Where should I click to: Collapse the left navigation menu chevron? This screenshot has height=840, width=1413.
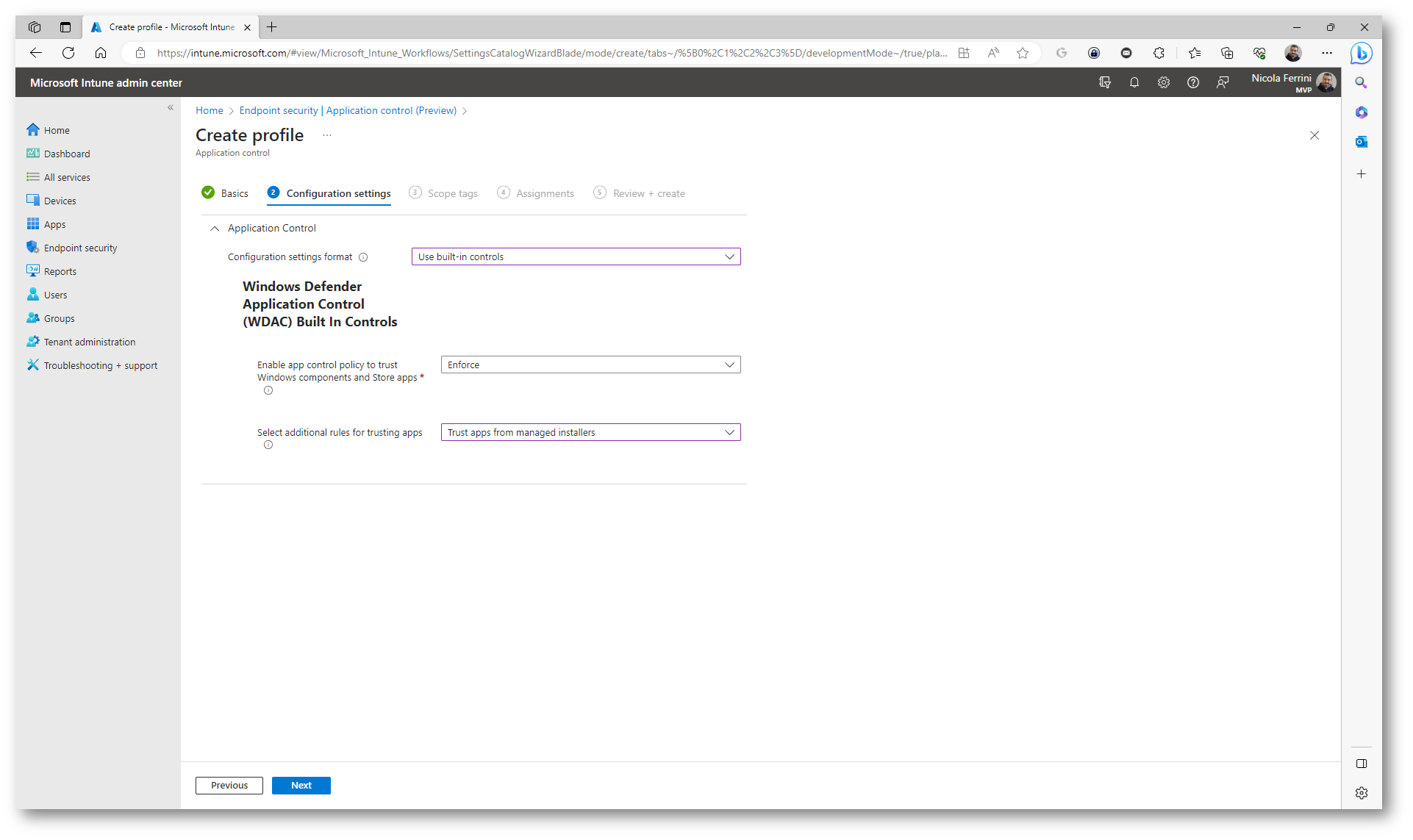tap(171, 108)
